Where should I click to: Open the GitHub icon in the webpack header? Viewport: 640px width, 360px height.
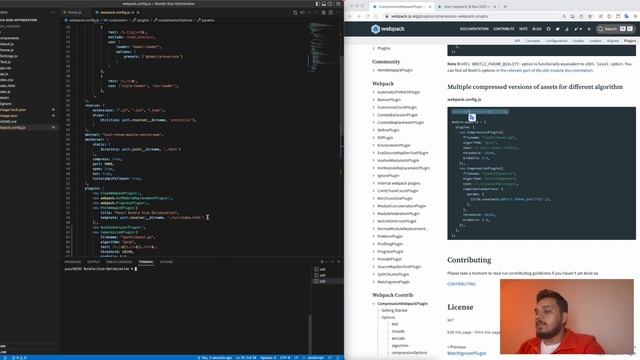[x=549, y=29]
